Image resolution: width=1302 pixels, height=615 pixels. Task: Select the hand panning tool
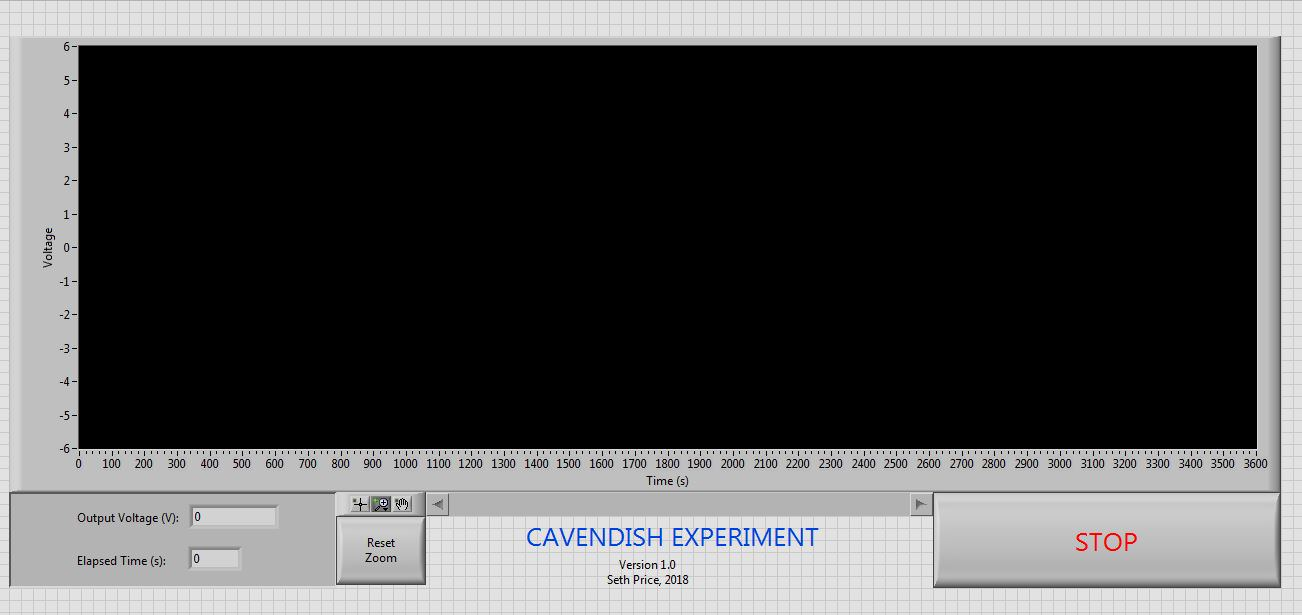click(402, 504)
